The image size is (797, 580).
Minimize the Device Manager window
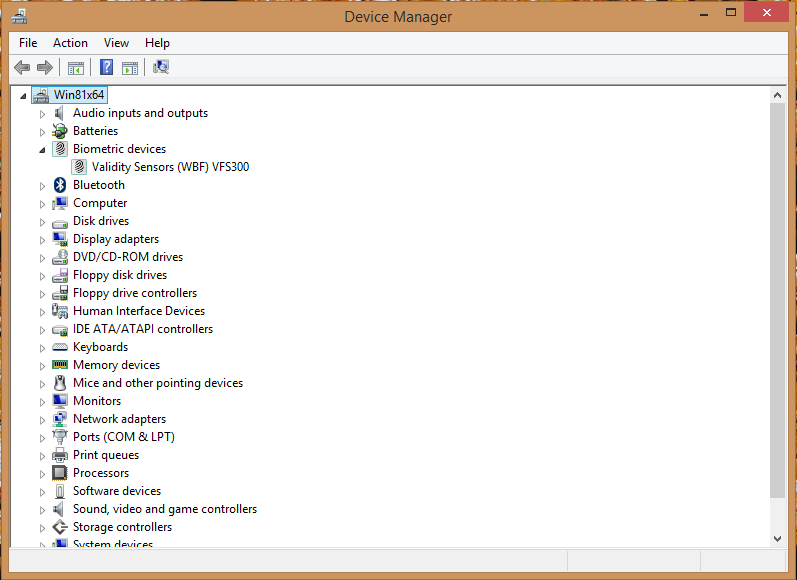(x=704, y=14)
